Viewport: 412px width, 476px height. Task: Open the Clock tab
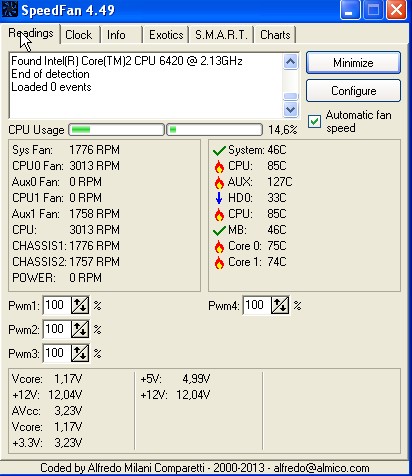79,35
